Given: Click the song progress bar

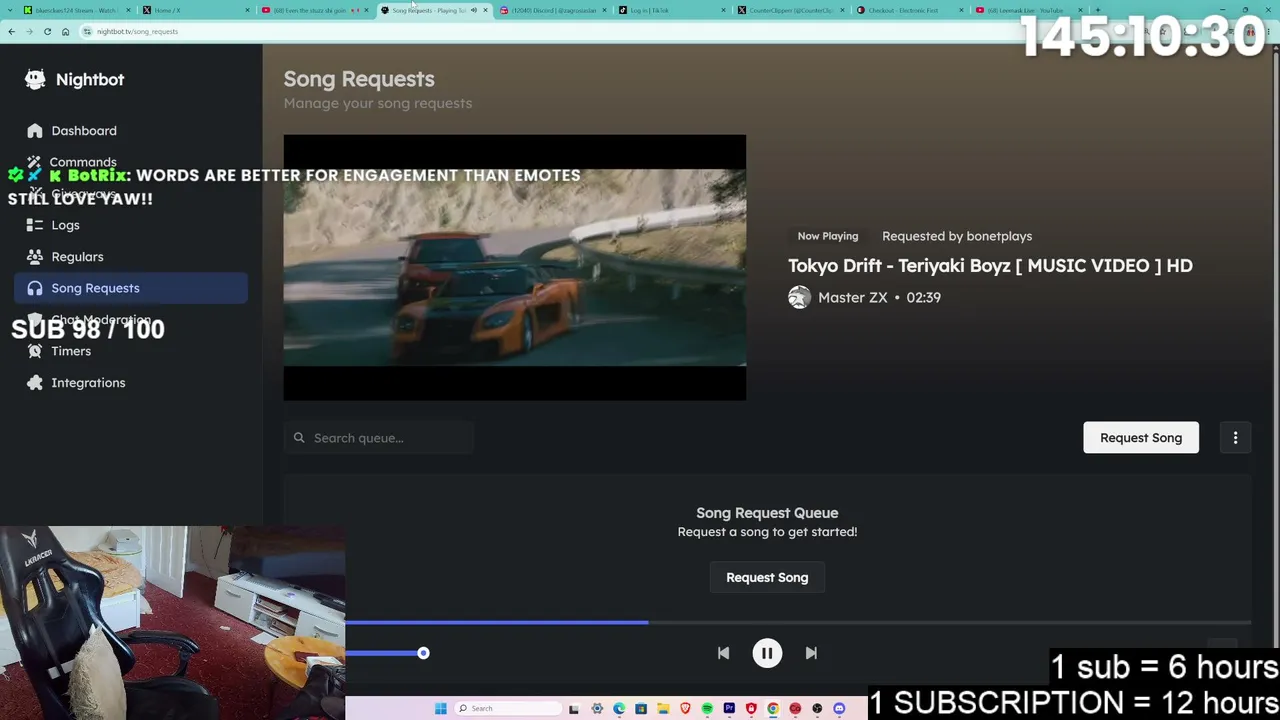Looking at the screenshot, I should pyautogui.click(x=798, y=622).
